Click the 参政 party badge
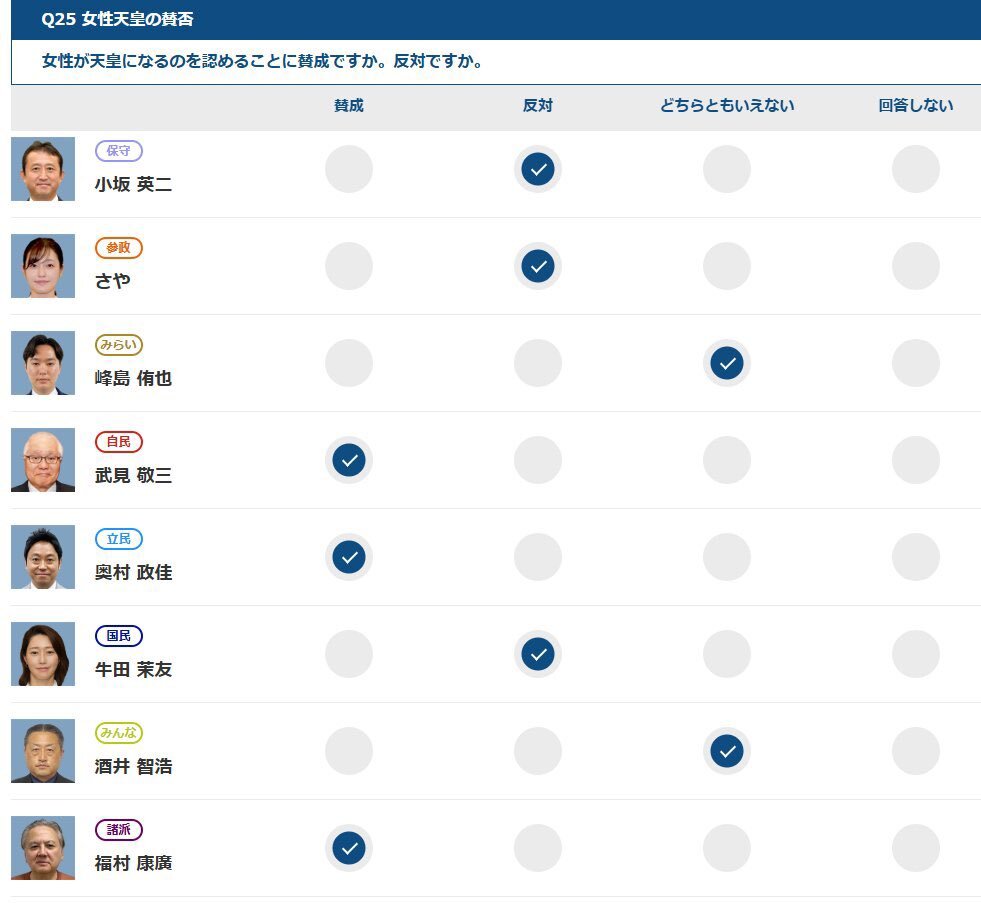Screen dimensions: 981x906 pos(119,248)
